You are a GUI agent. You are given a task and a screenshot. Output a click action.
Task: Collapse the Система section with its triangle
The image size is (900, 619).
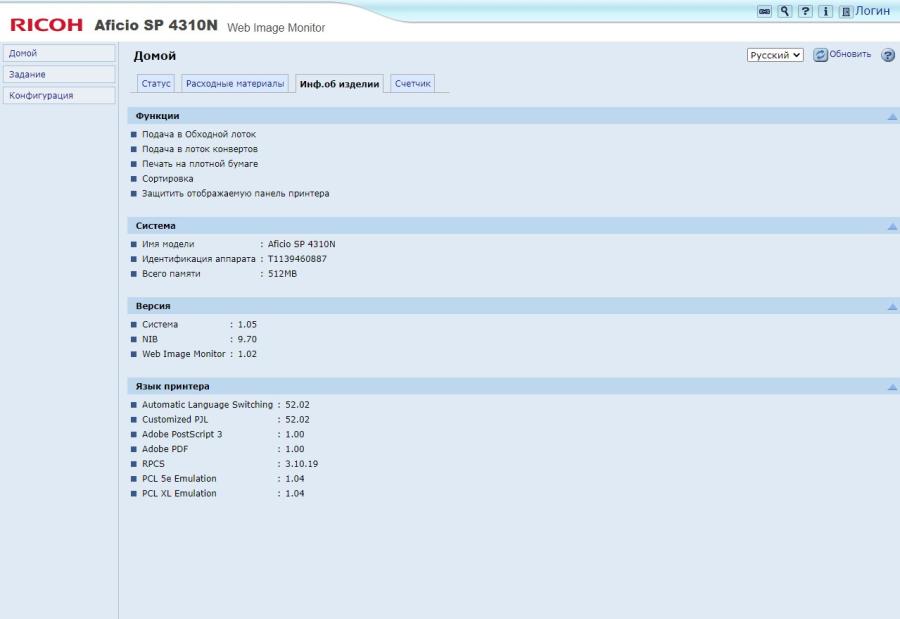892,226
